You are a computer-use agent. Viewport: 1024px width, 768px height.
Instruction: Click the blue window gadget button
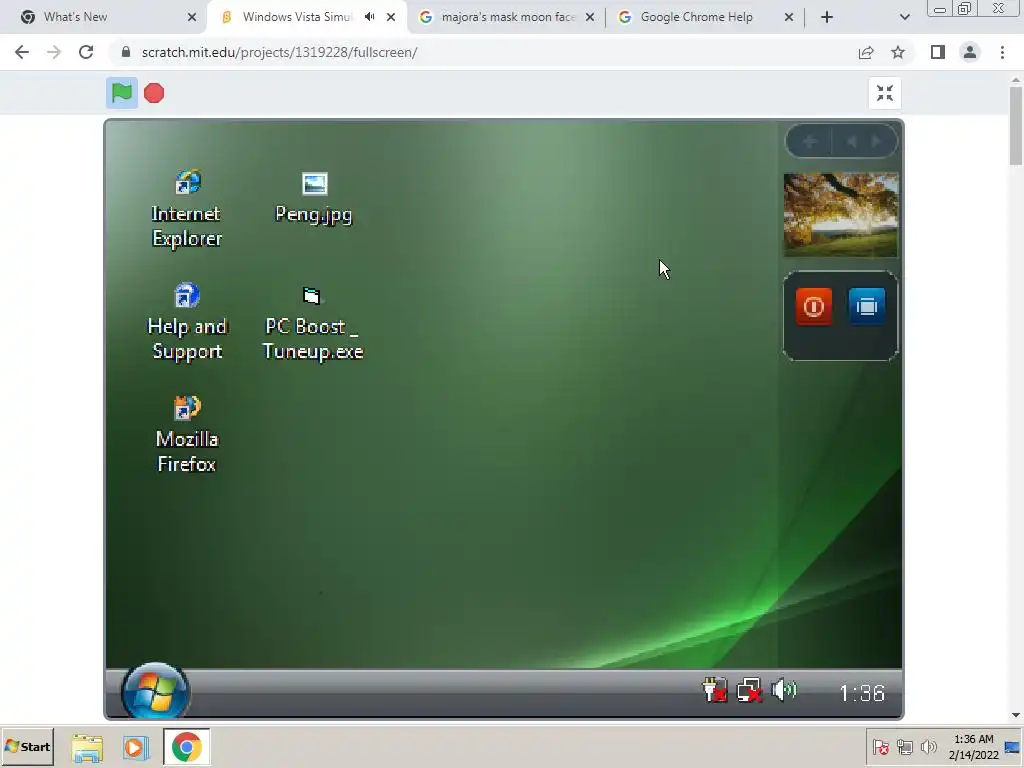point(867,306)
